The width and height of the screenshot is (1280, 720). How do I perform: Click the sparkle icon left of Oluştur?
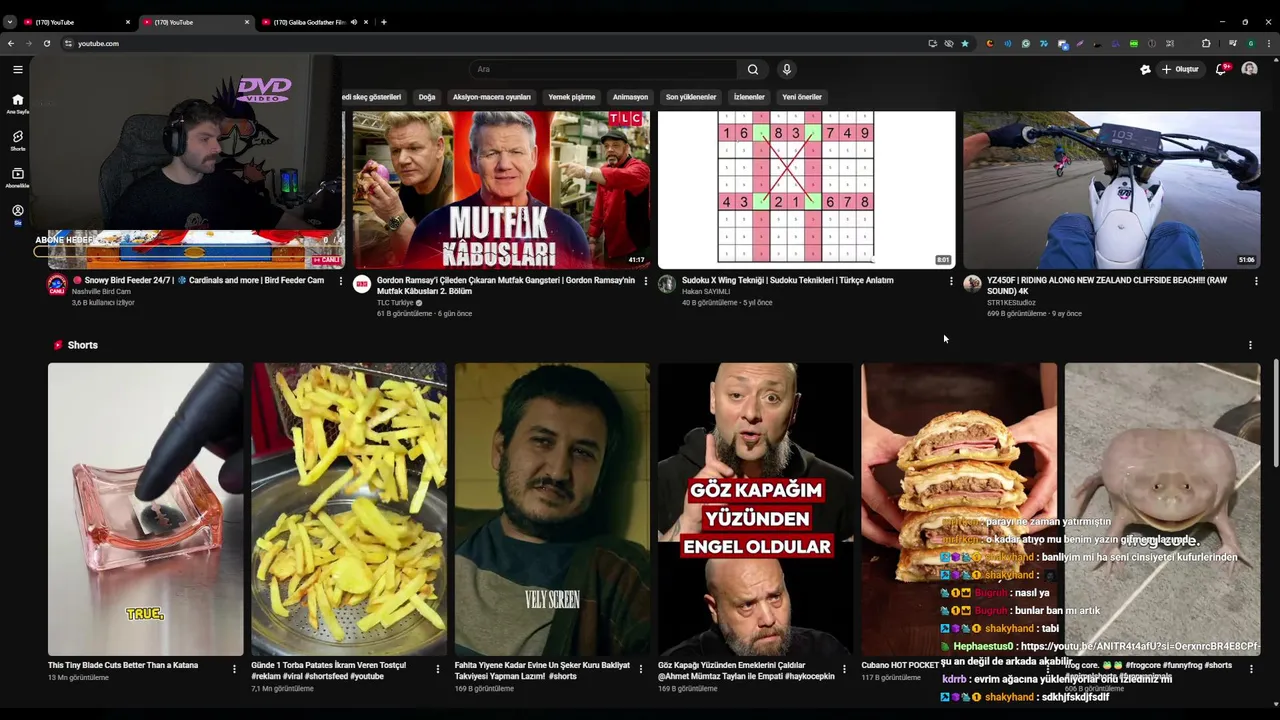click(x=1145, y=69)
